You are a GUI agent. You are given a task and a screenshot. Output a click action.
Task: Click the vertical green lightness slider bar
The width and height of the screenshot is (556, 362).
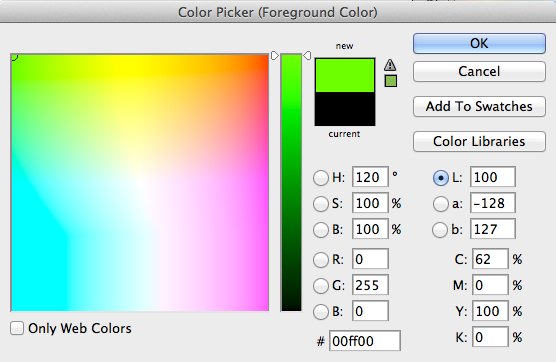291,183
